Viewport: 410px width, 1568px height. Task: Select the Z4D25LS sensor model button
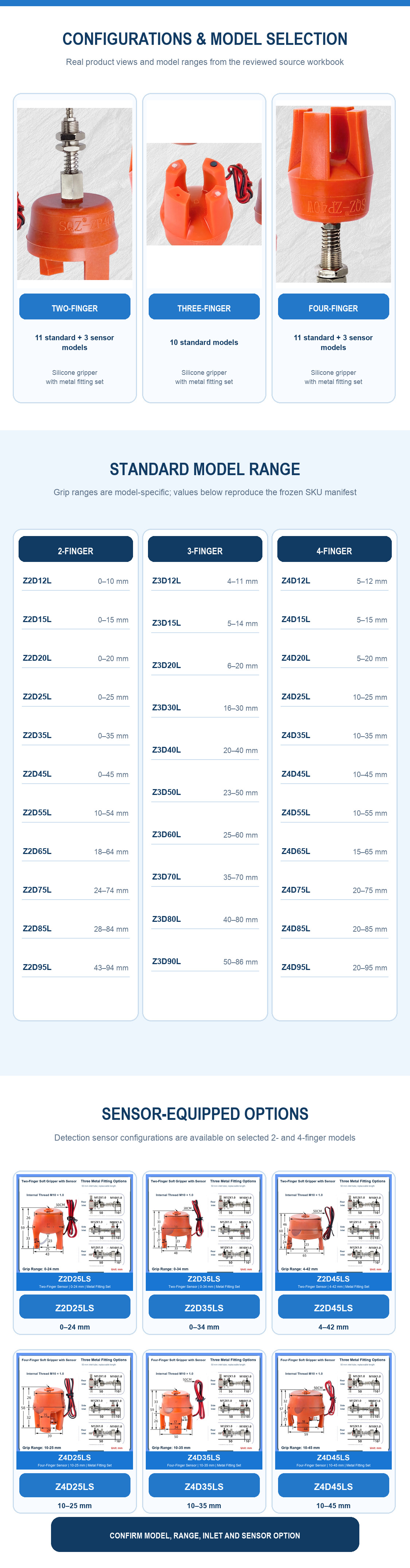pyautogui.click(x=75, y=1486)
